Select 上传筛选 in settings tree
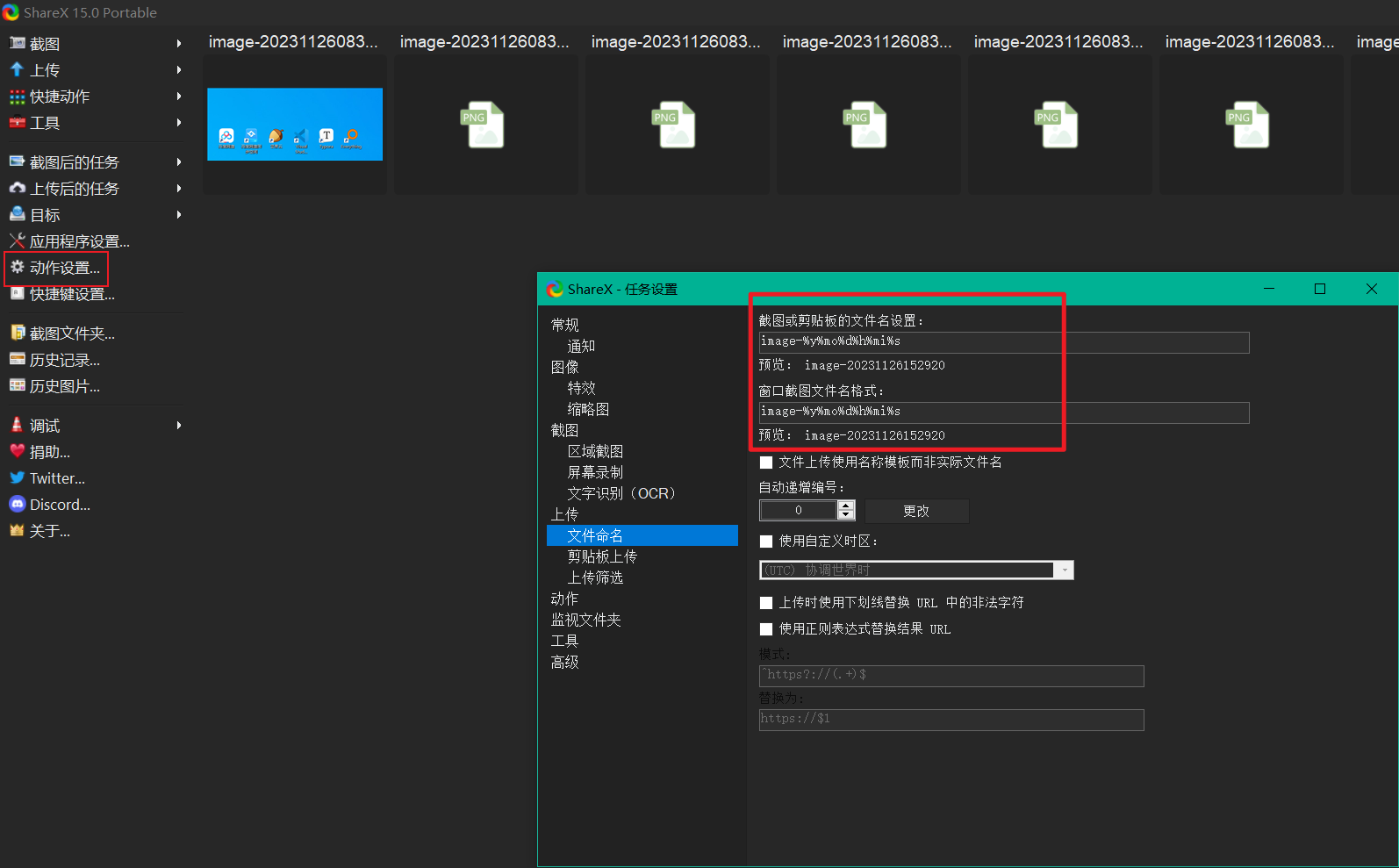1399x868 pixels. click(x=595, y=577)
